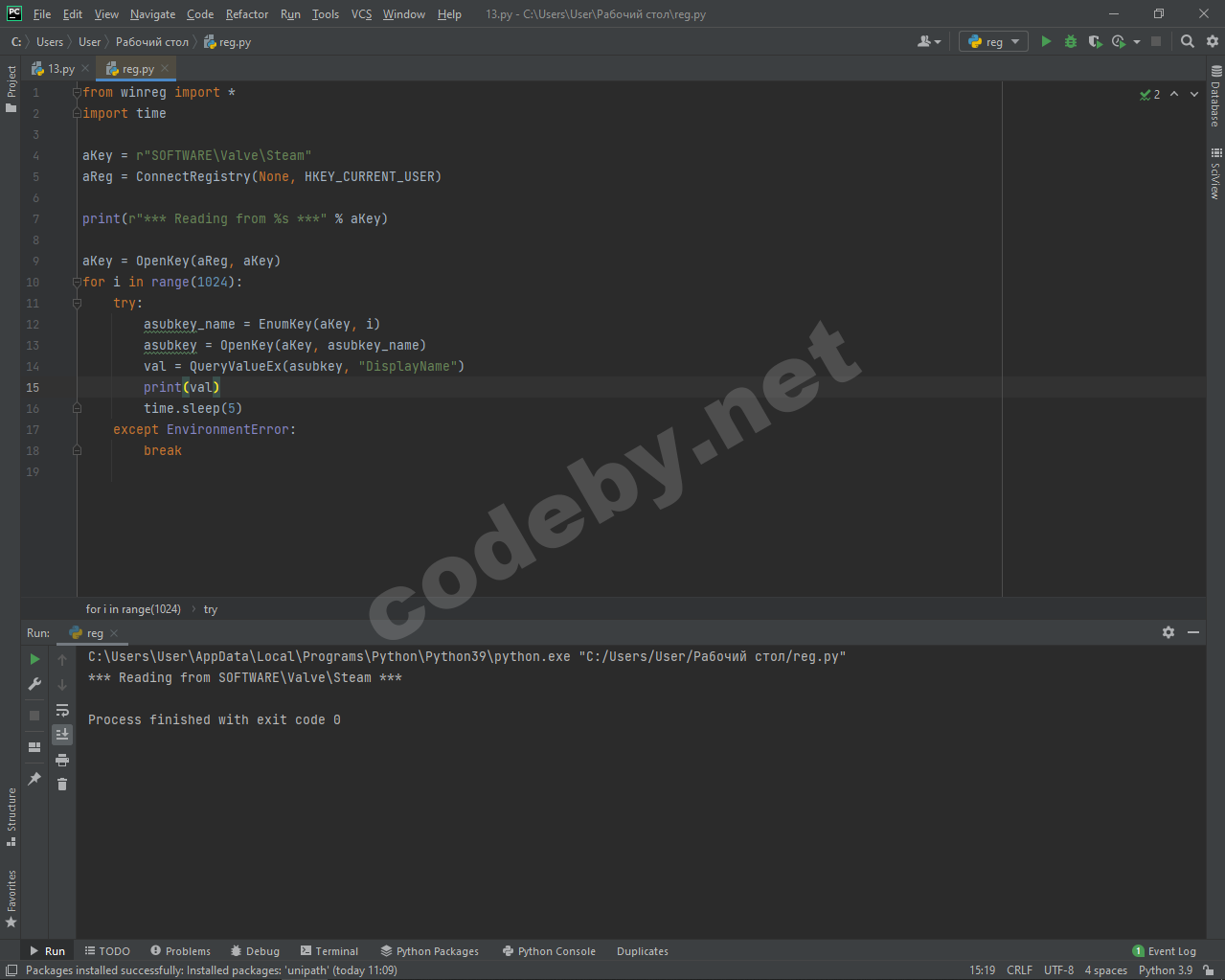
Task: Print the run console output
Action: tap(62, 760)
